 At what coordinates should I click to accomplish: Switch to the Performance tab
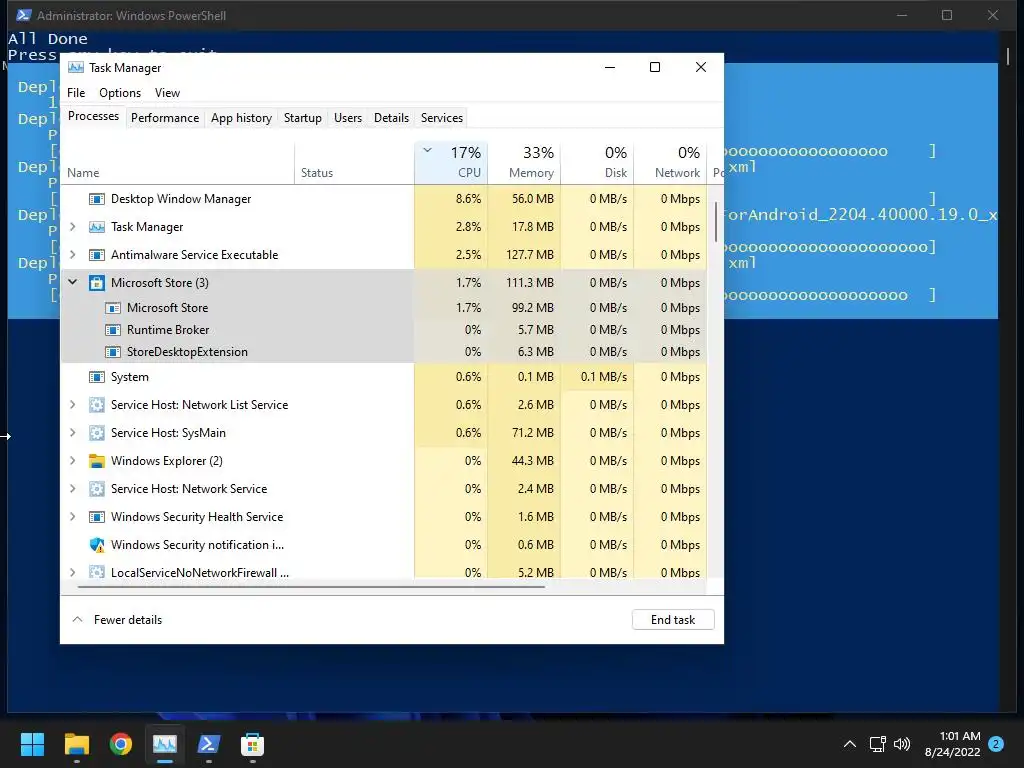tap(165, 118)
